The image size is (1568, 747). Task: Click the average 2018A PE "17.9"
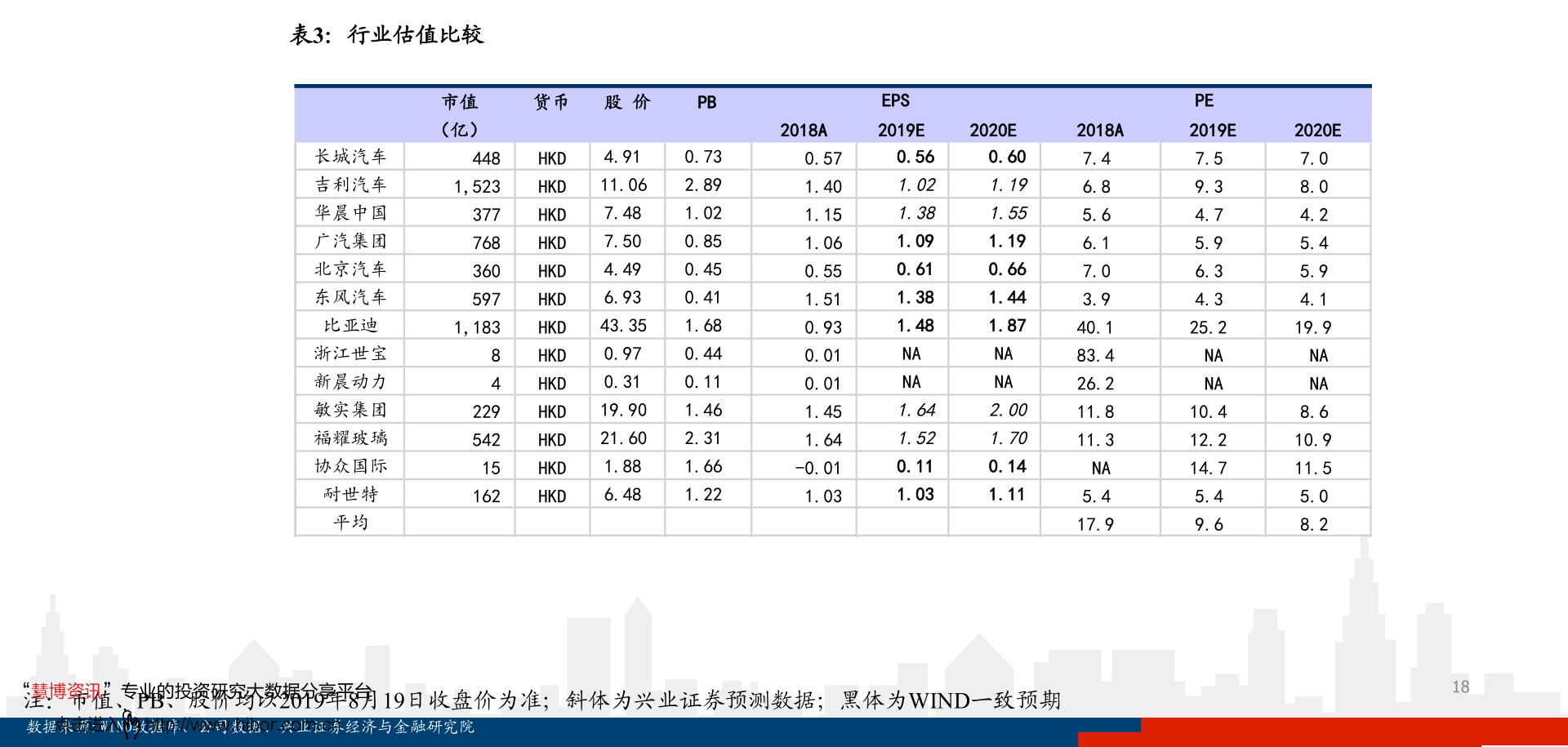point(1095,525)
